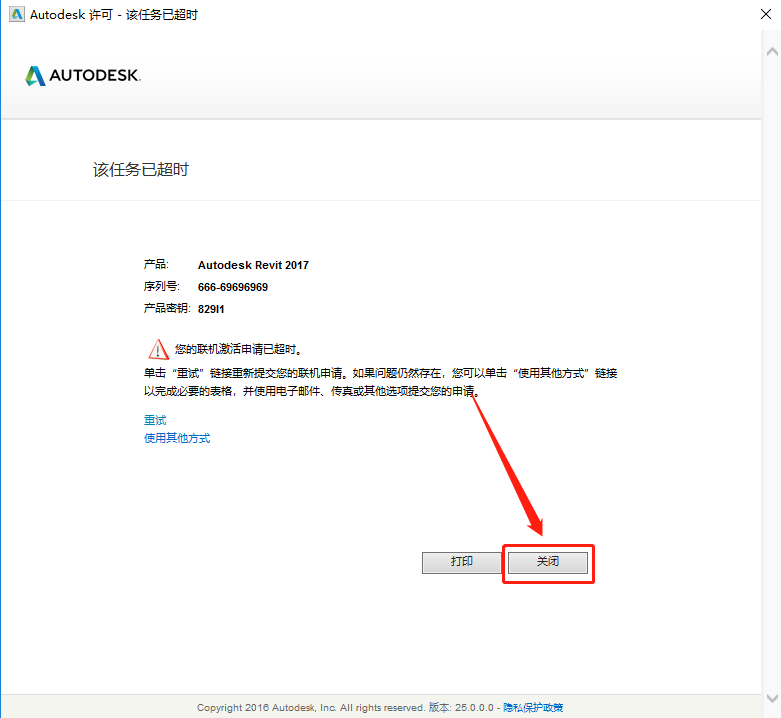Open the 使用其他方式 link
Image resolution: width=781 pixels, height=718 pixels.
177,438
